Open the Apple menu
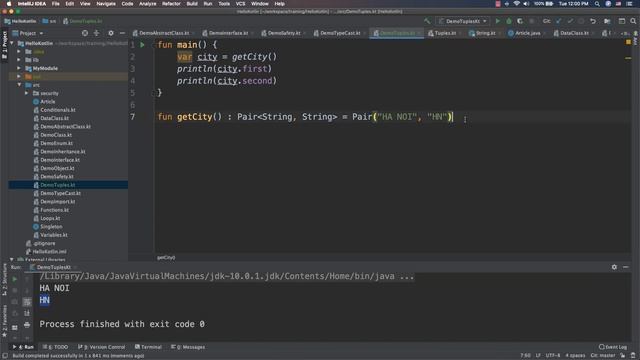Screen dimensions: 640x360 click(x=9, y=4)
